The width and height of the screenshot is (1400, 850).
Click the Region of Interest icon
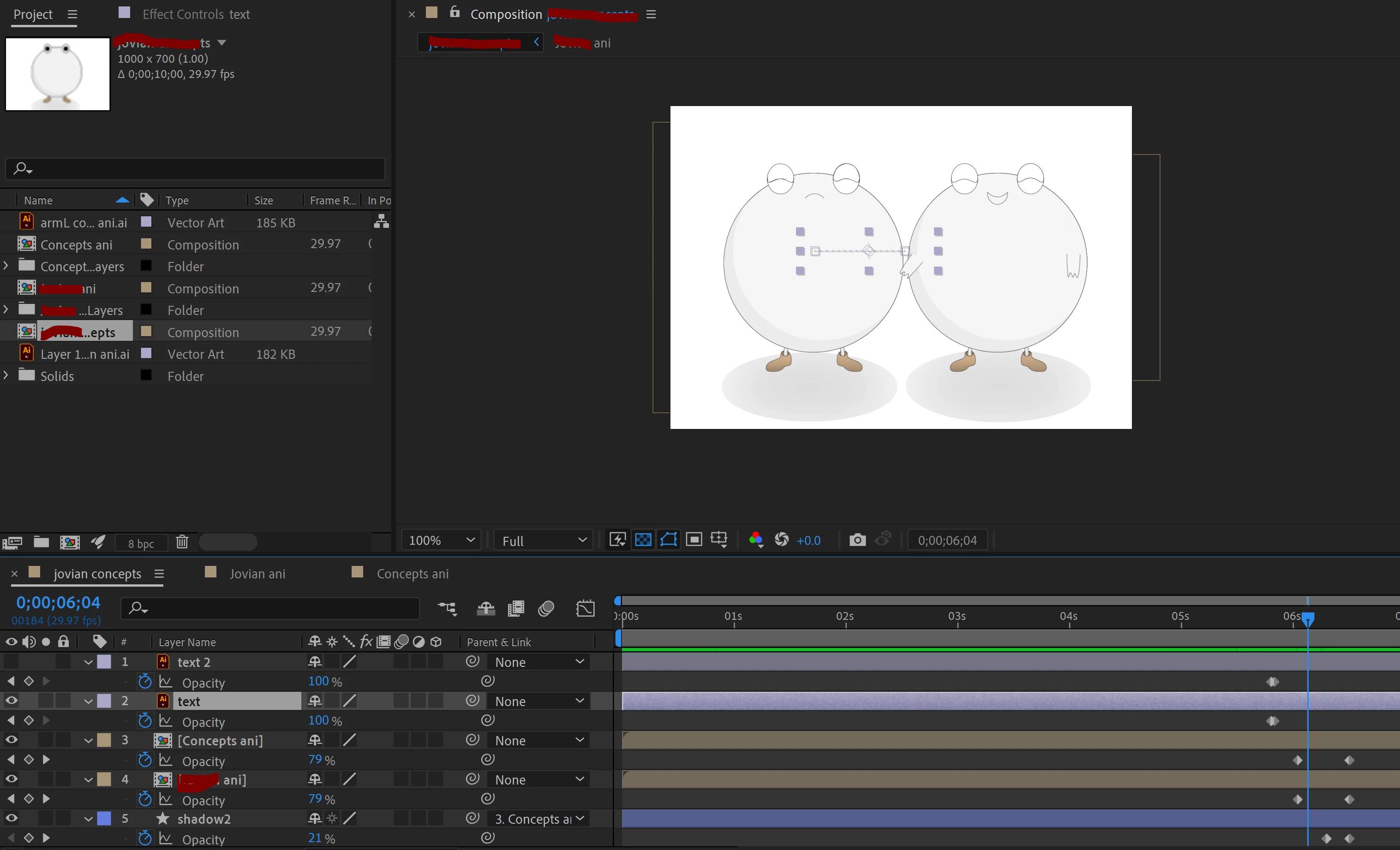click(694, 540)
